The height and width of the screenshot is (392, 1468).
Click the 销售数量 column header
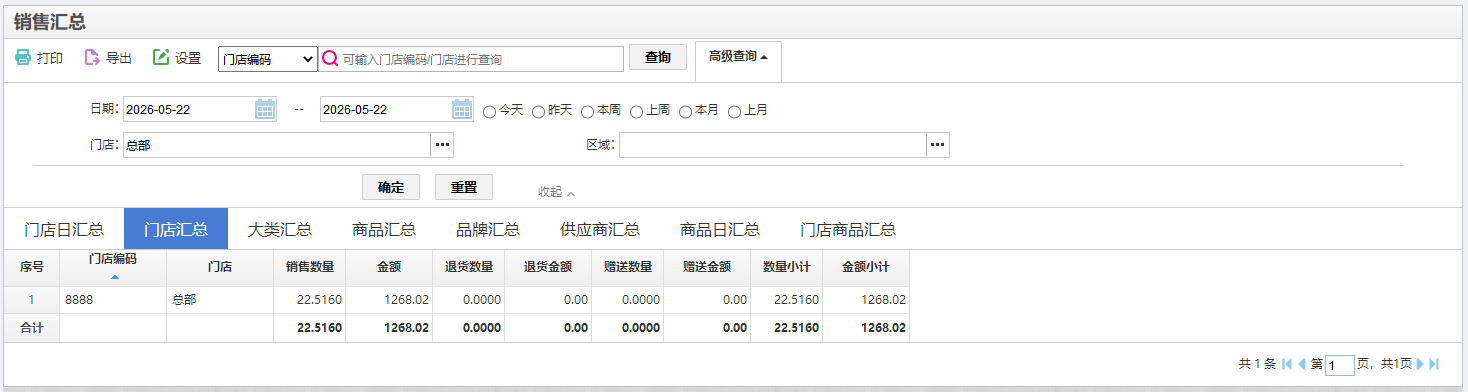(310, 267)
